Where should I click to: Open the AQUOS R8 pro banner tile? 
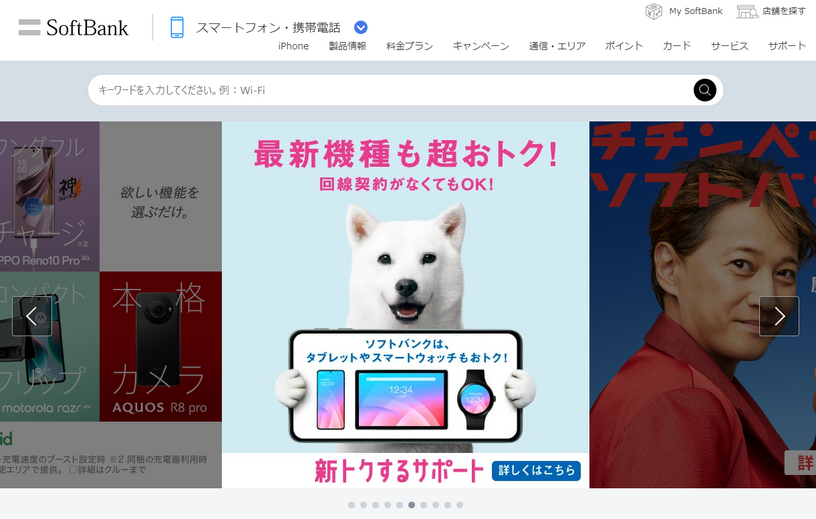[x=160, y=346]
